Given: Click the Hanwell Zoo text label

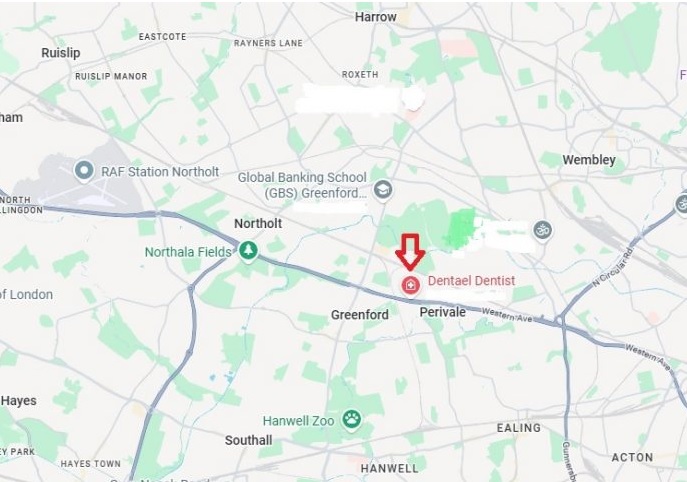Looking at the screenshot, I should pos(298,421).
